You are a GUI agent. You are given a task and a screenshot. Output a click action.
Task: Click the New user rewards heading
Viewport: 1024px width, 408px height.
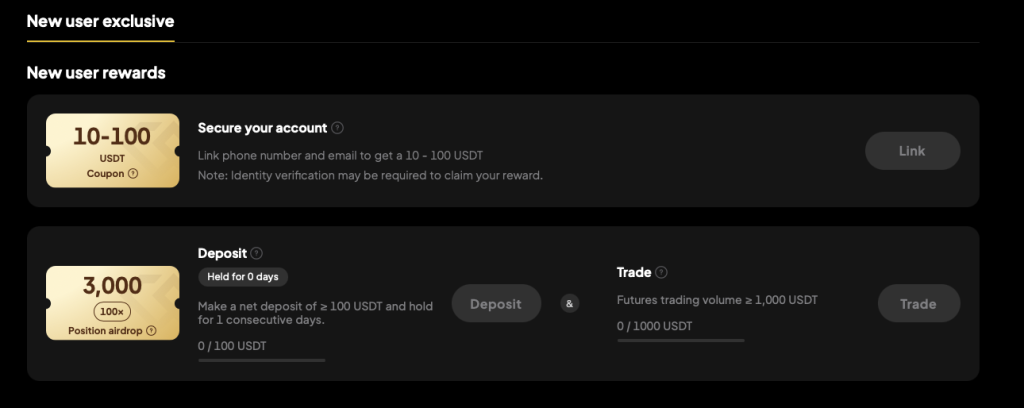96,73
